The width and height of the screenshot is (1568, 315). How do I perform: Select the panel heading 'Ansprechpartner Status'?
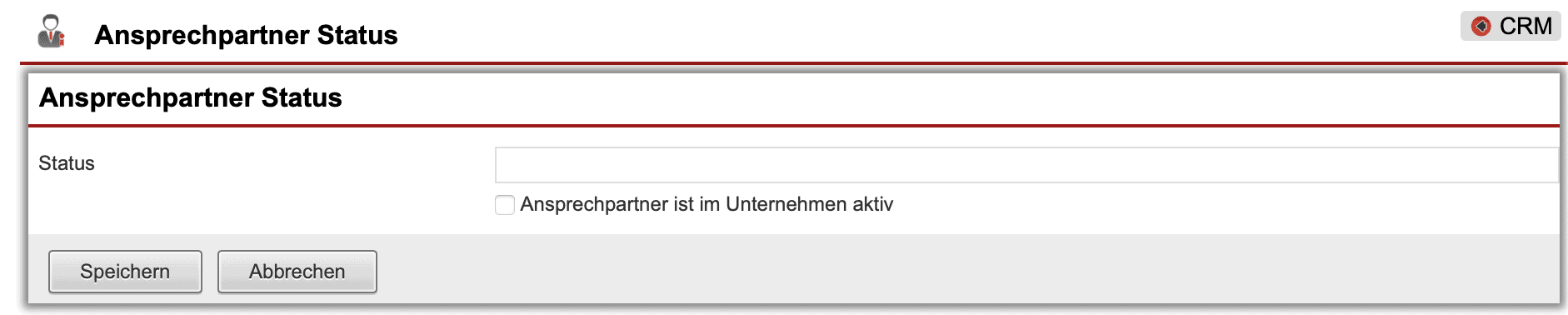[x=191, y=97]
